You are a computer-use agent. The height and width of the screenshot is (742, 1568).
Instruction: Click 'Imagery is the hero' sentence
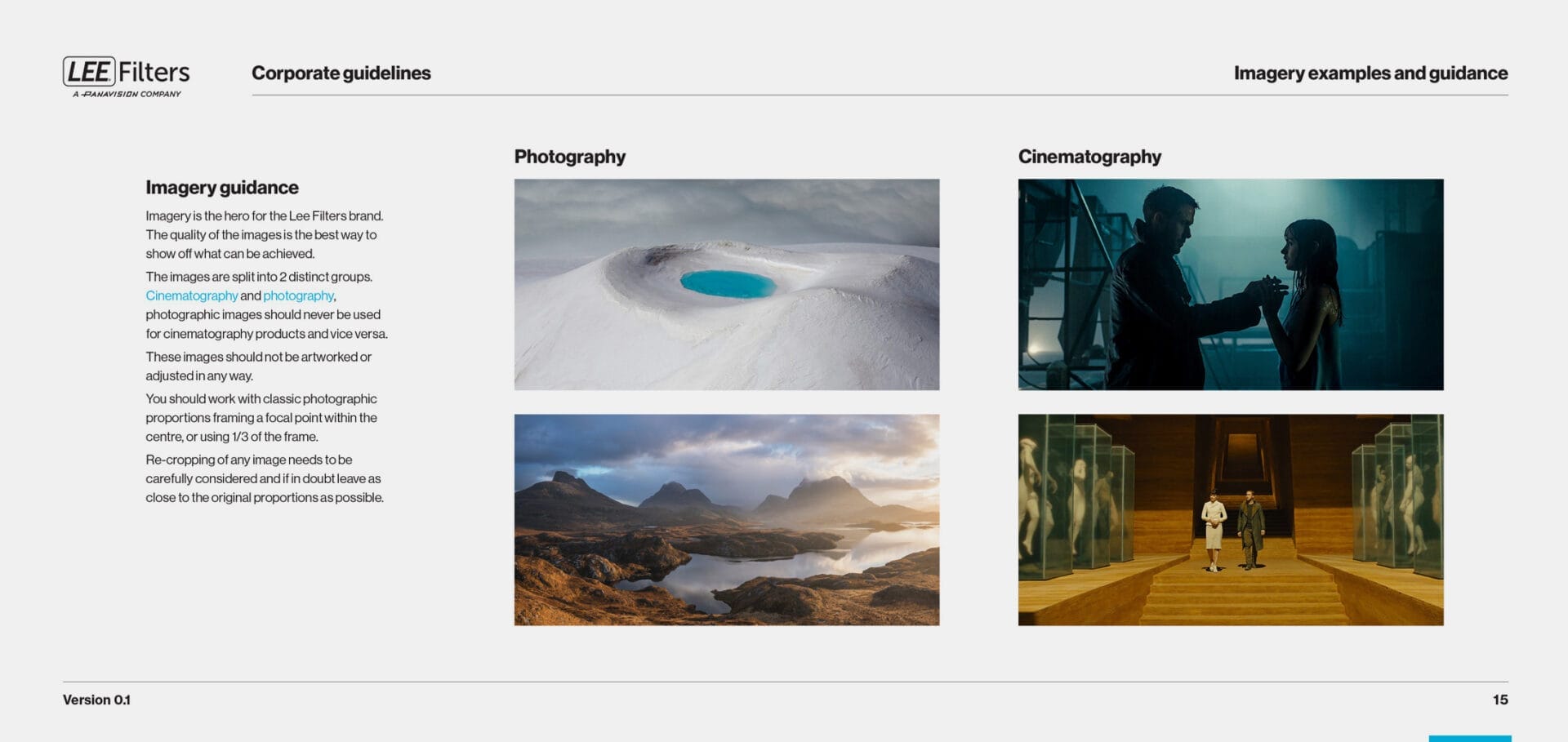(265, 215)
